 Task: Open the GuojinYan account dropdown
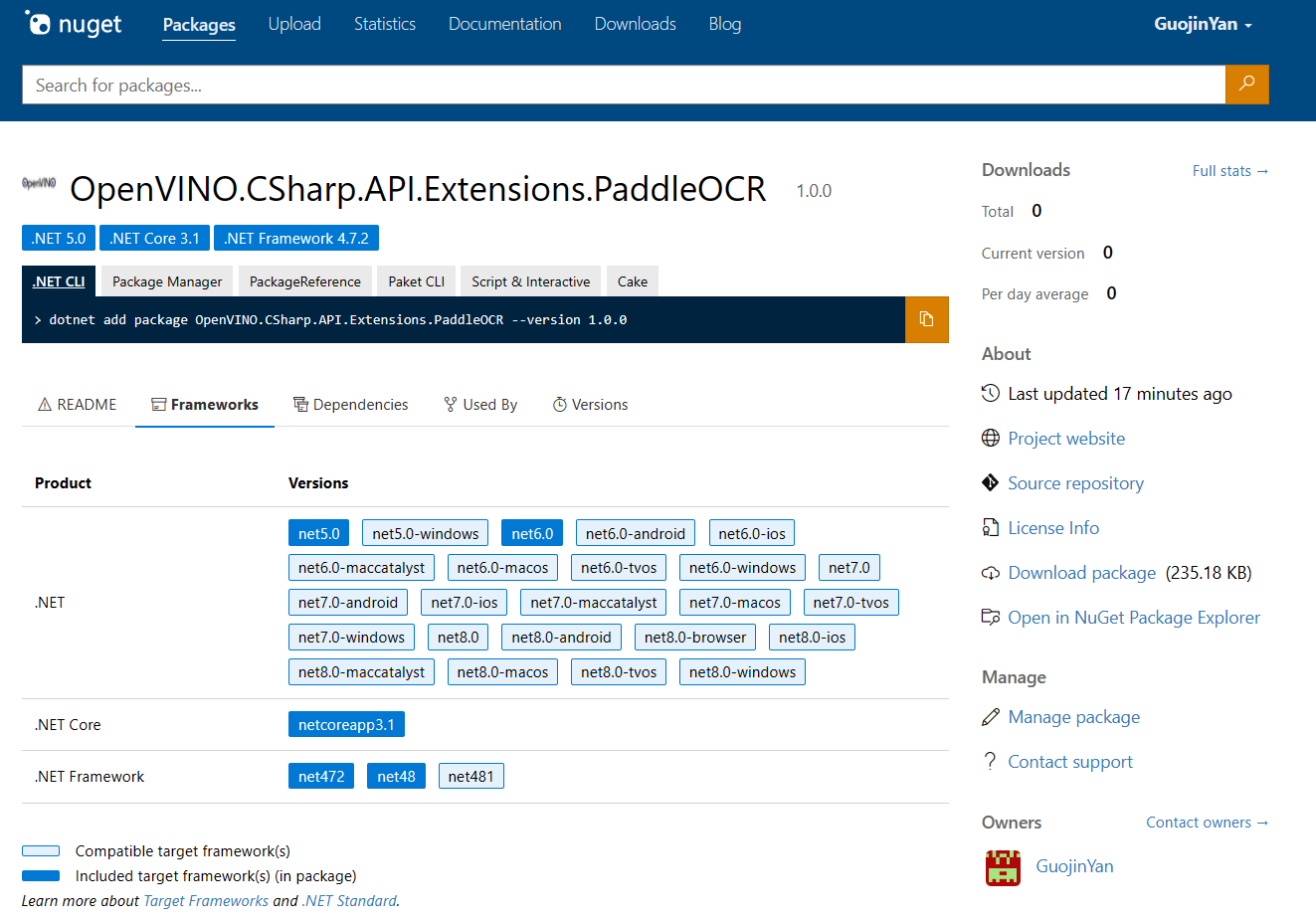point(1203,24)
